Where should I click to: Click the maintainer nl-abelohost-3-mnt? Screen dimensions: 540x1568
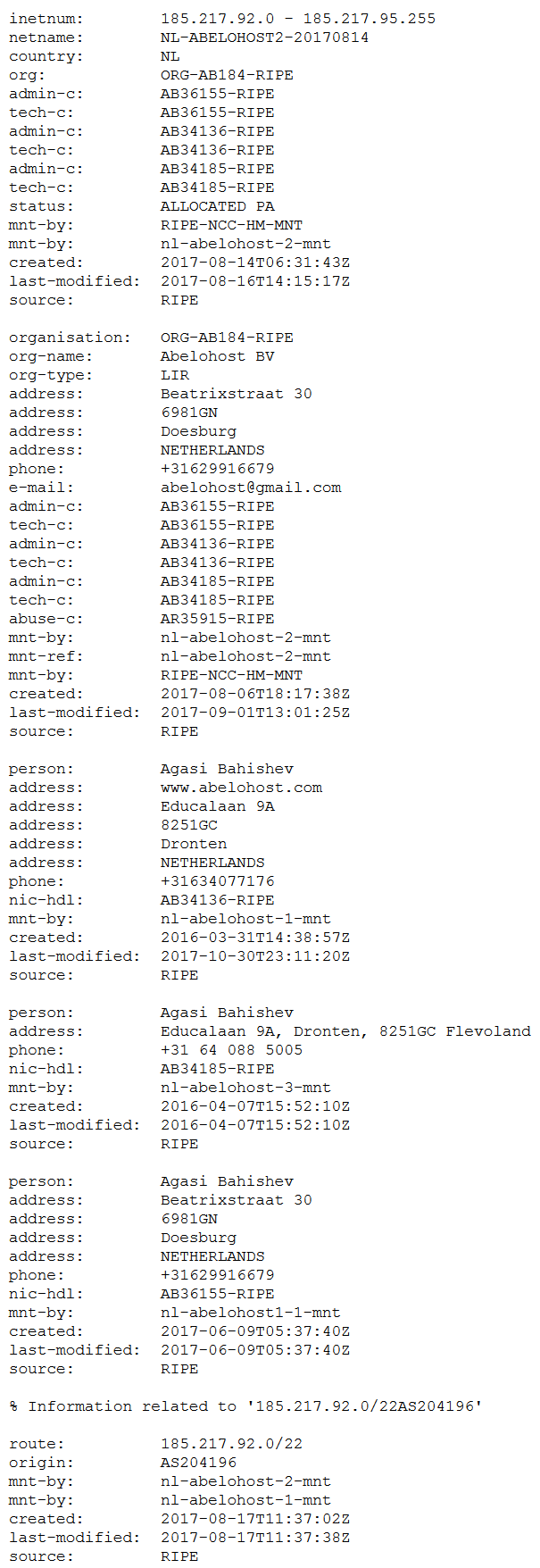click(x=245, y=1088)
